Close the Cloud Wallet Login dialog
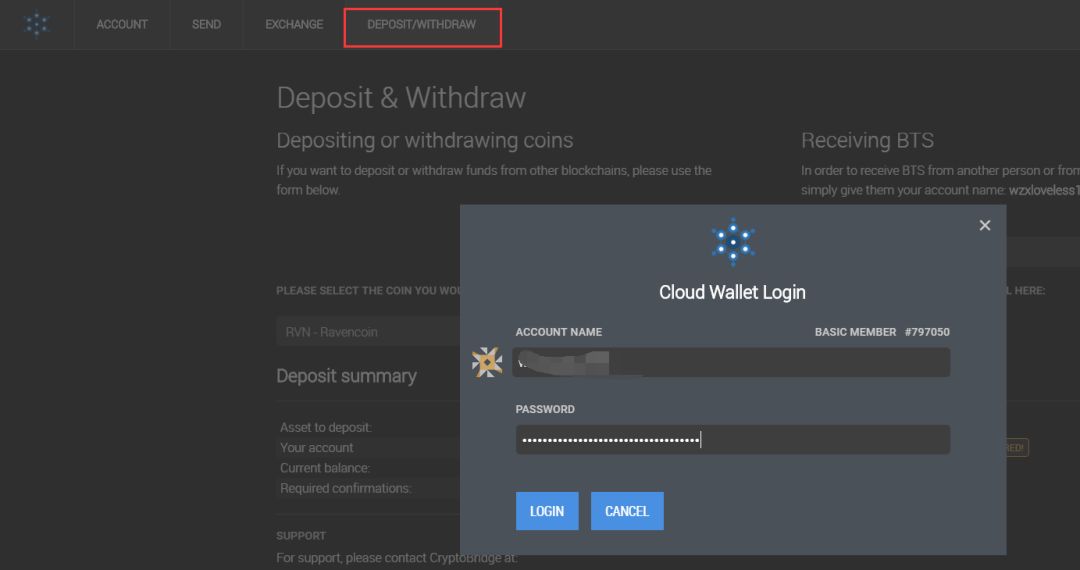Screen dimensions: 1080x570 point(985,225)
